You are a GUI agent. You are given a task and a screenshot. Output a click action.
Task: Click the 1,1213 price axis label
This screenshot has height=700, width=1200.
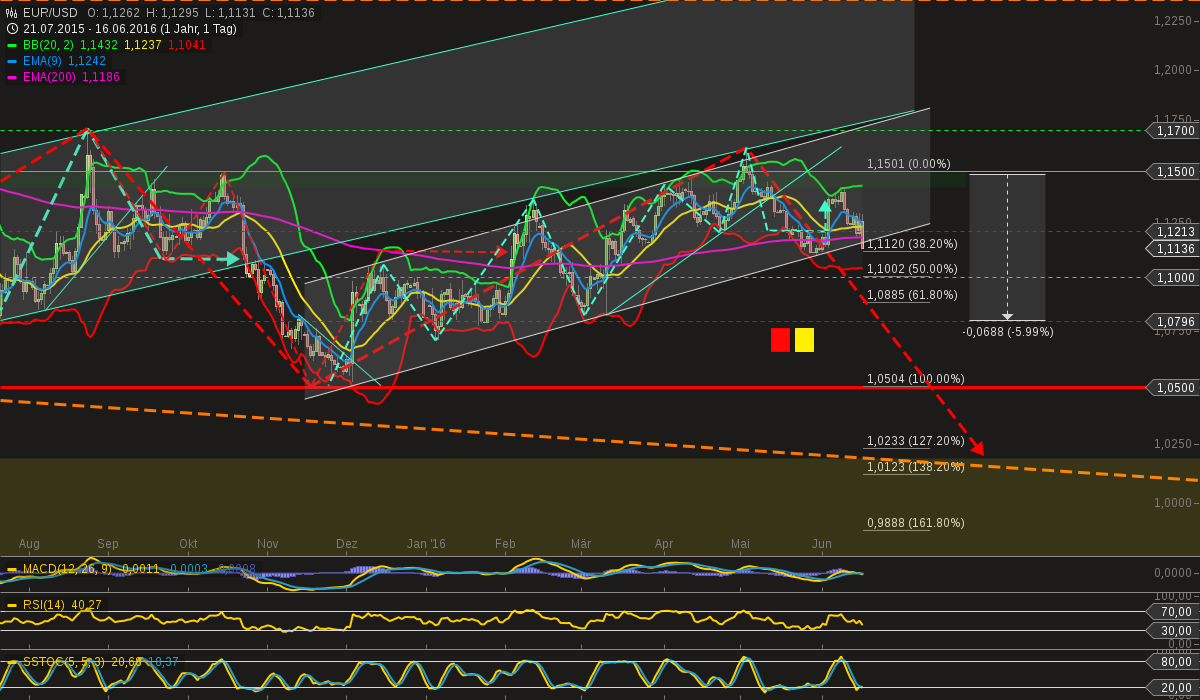pos(1175,232)
